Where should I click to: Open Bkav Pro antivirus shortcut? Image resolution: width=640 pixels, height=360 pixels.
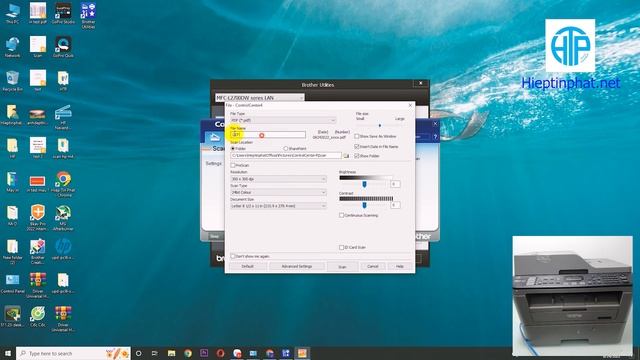38,218
